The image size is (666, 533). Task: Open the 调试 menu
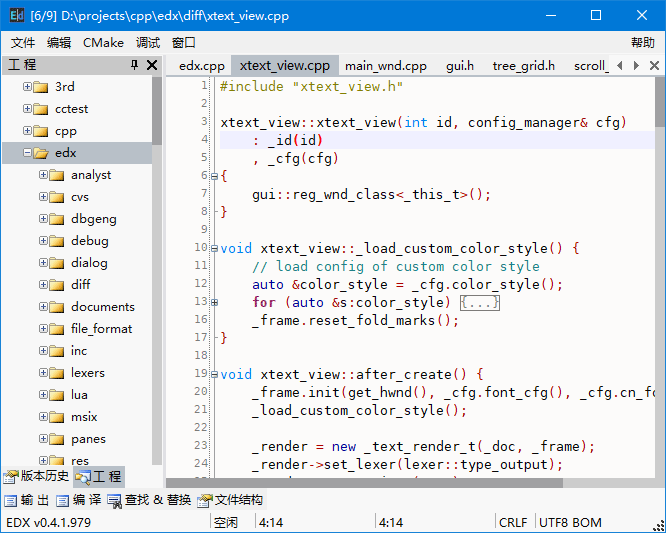[x=148, y=43]
